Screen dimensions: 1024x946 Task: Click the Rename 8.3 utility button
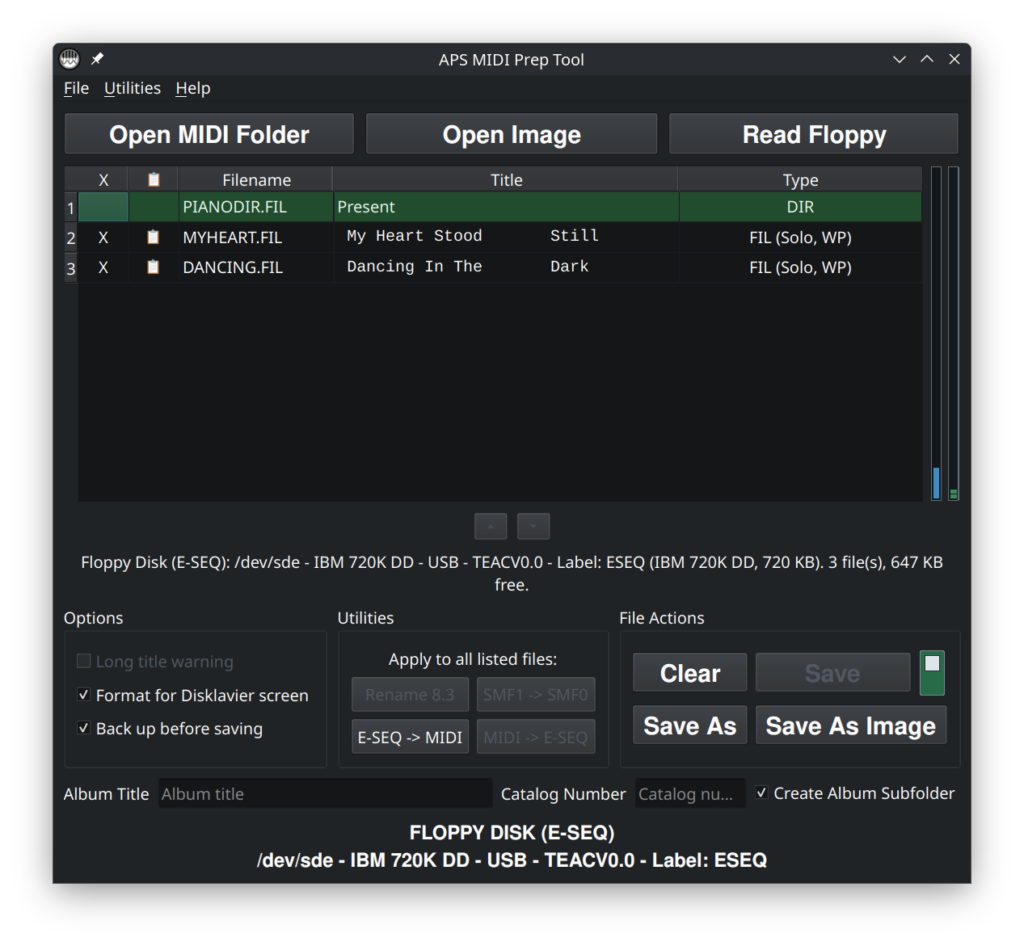pyautogui.click(x=410, y=695)
